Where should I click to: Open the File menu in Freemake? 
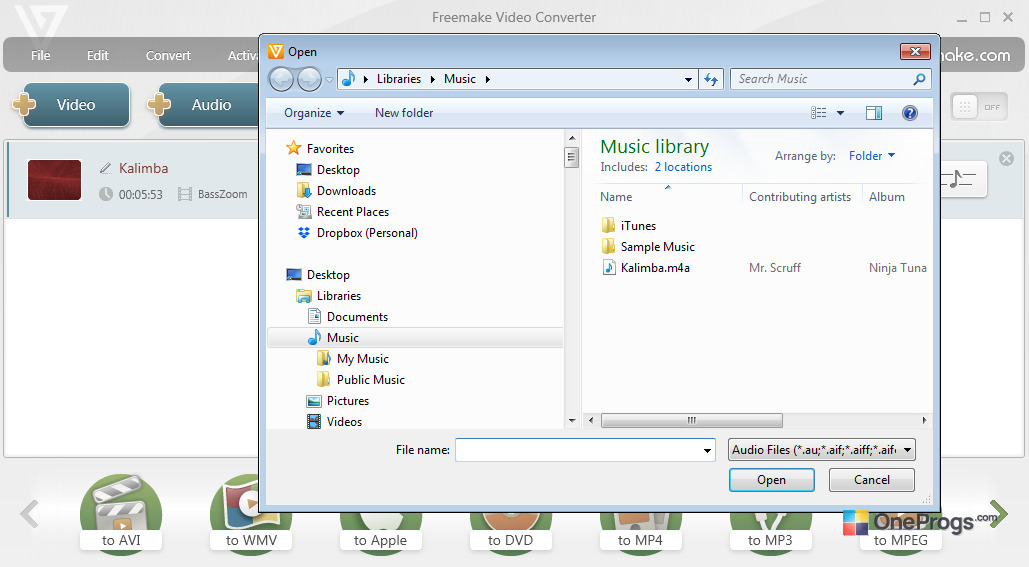click(x=41, y=56)
